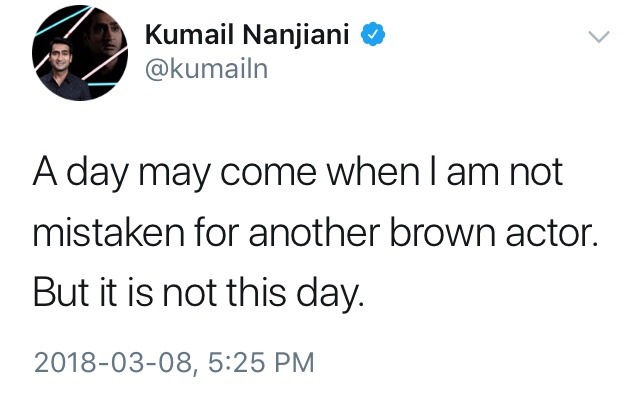Click the blue verified checkmark badge
The image size is (640, 399).
(x=373, y=34)
